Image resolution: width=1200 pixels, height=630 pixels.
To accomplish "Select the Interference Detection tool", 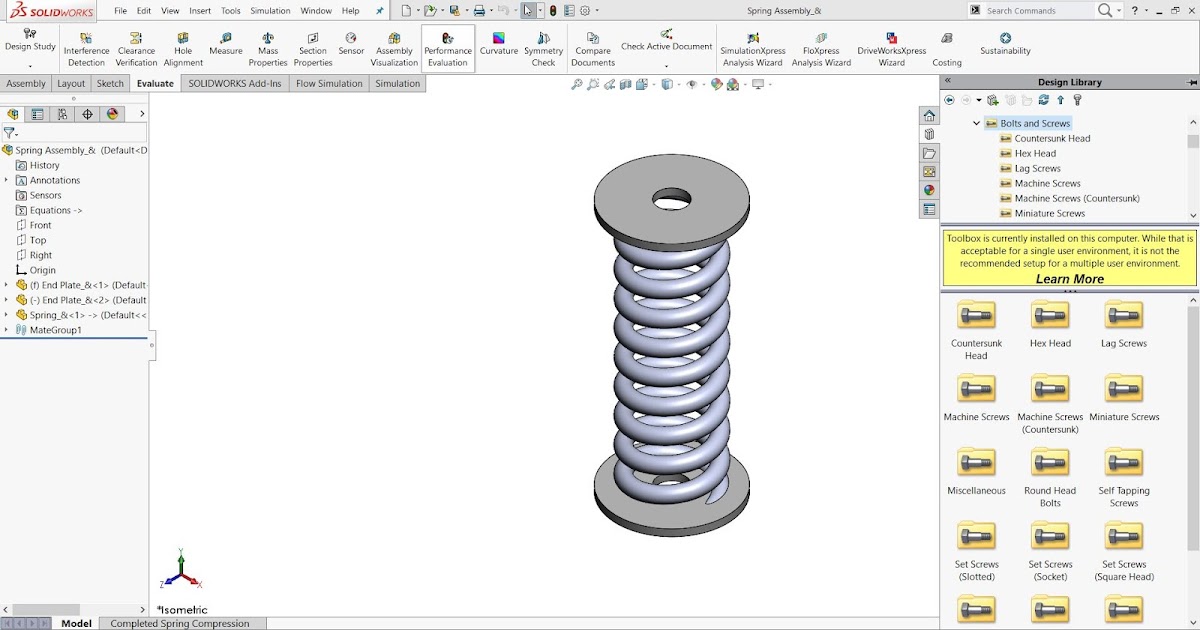I will click(85, 46).
